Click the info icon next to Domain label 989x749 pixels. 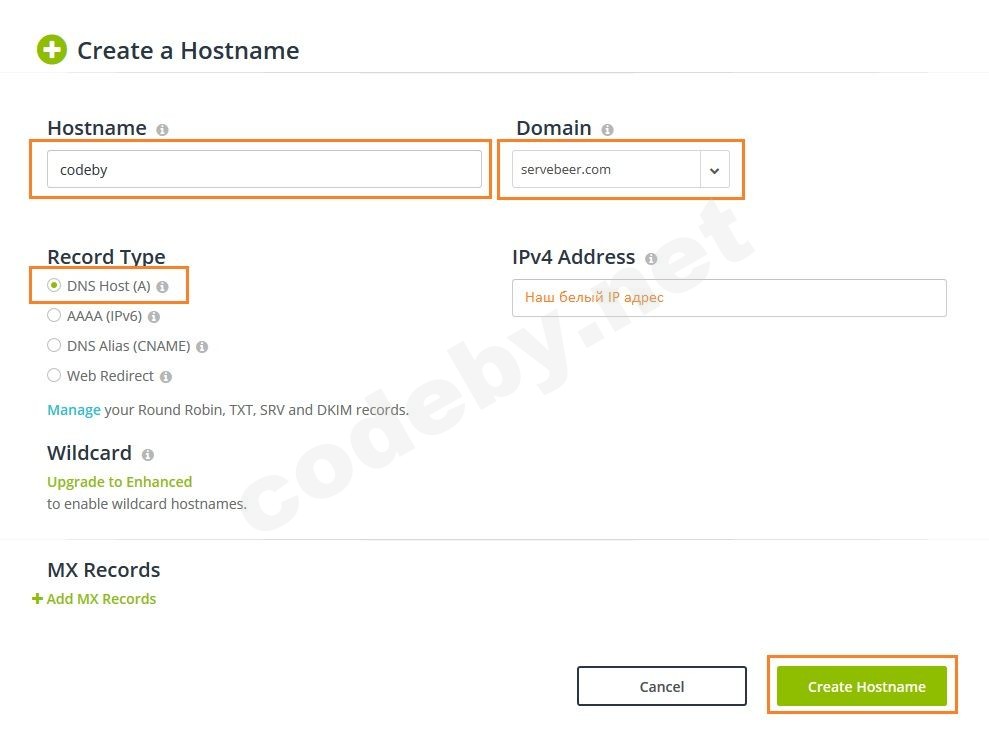tap(607, 130)
